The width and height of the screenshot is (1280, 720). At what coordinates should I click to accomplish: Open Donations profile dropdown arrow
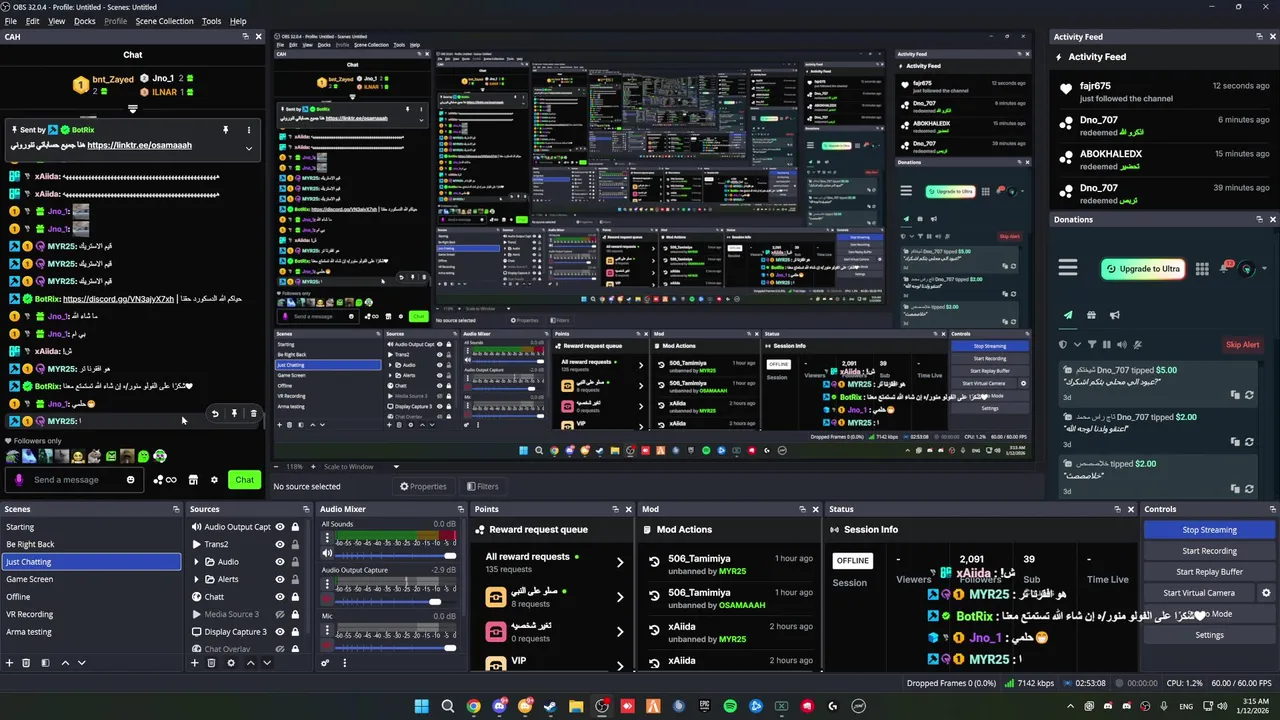click(1265, 269)
